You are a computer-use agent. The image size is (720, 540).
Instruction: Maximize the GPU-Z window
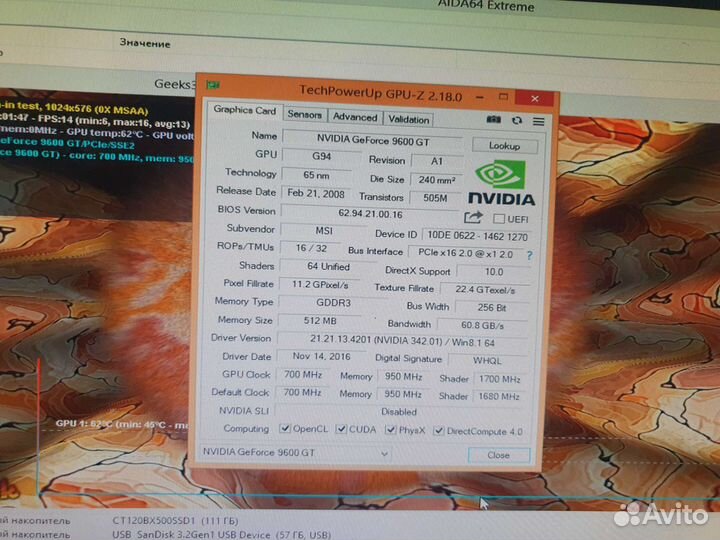pos(503,97)
